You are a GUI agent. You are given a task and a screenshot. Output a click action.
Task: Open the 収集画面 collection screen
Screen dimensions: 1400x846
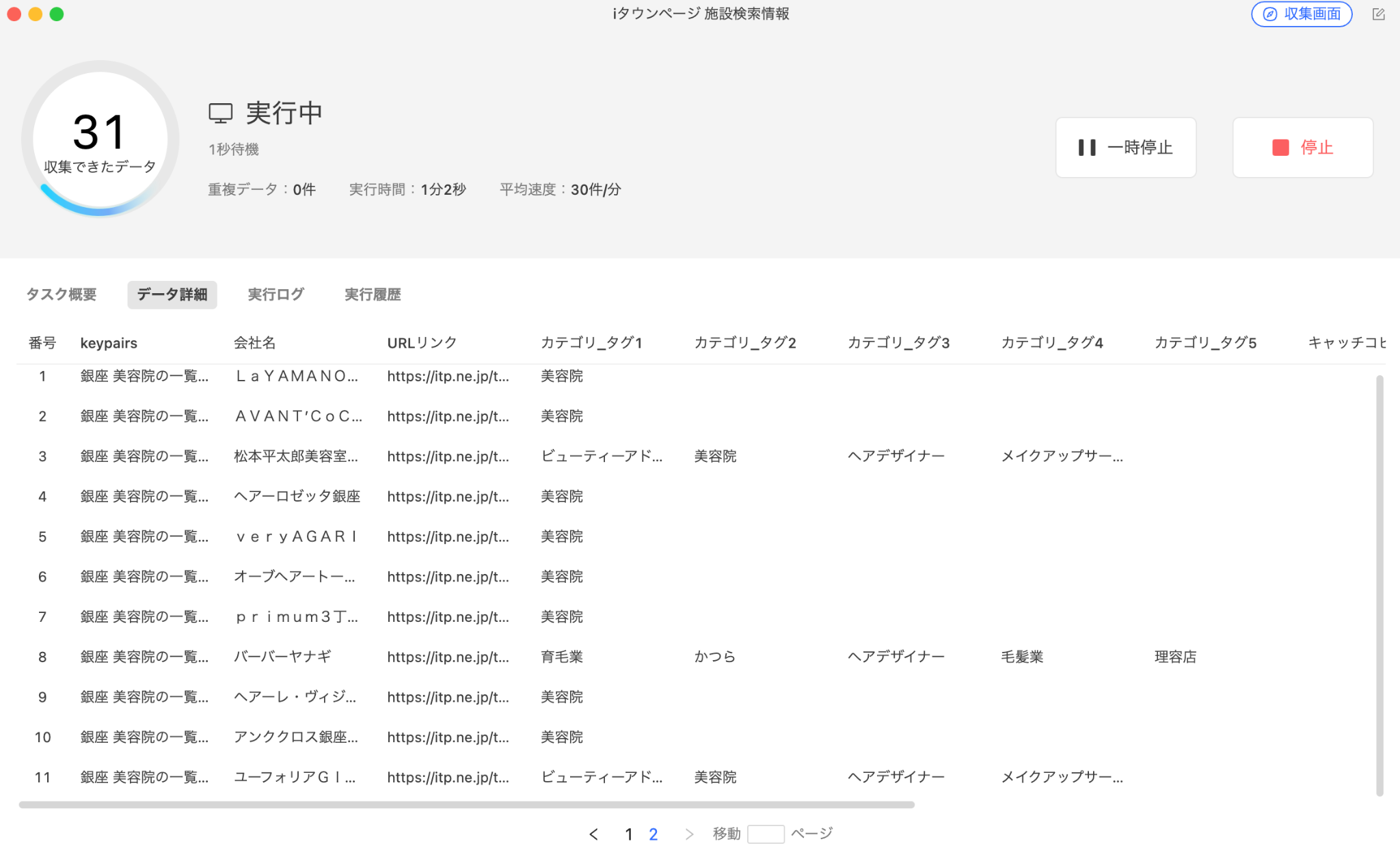1301,14
